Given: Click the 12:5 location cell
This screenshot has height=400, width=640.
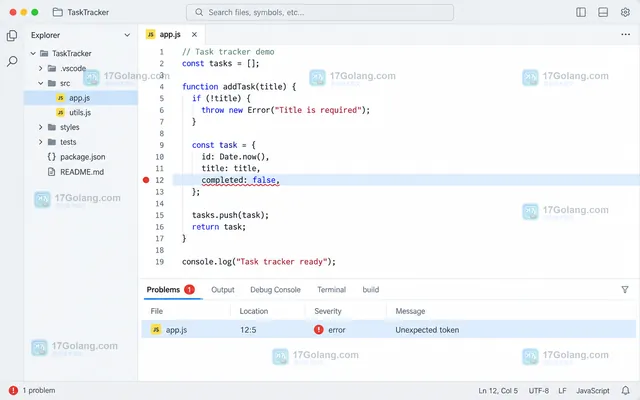Looking at the screenshot, I should [x=248, y=330].
